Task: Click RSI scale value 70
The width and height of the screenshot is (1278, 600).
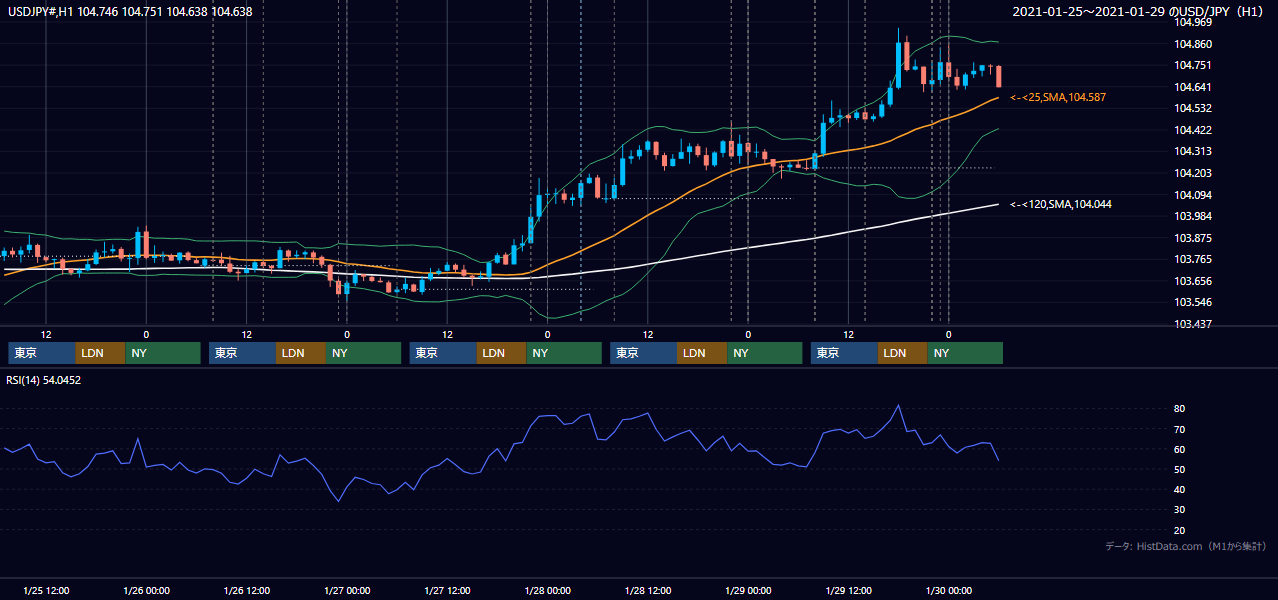Action: coord(1180,429)
